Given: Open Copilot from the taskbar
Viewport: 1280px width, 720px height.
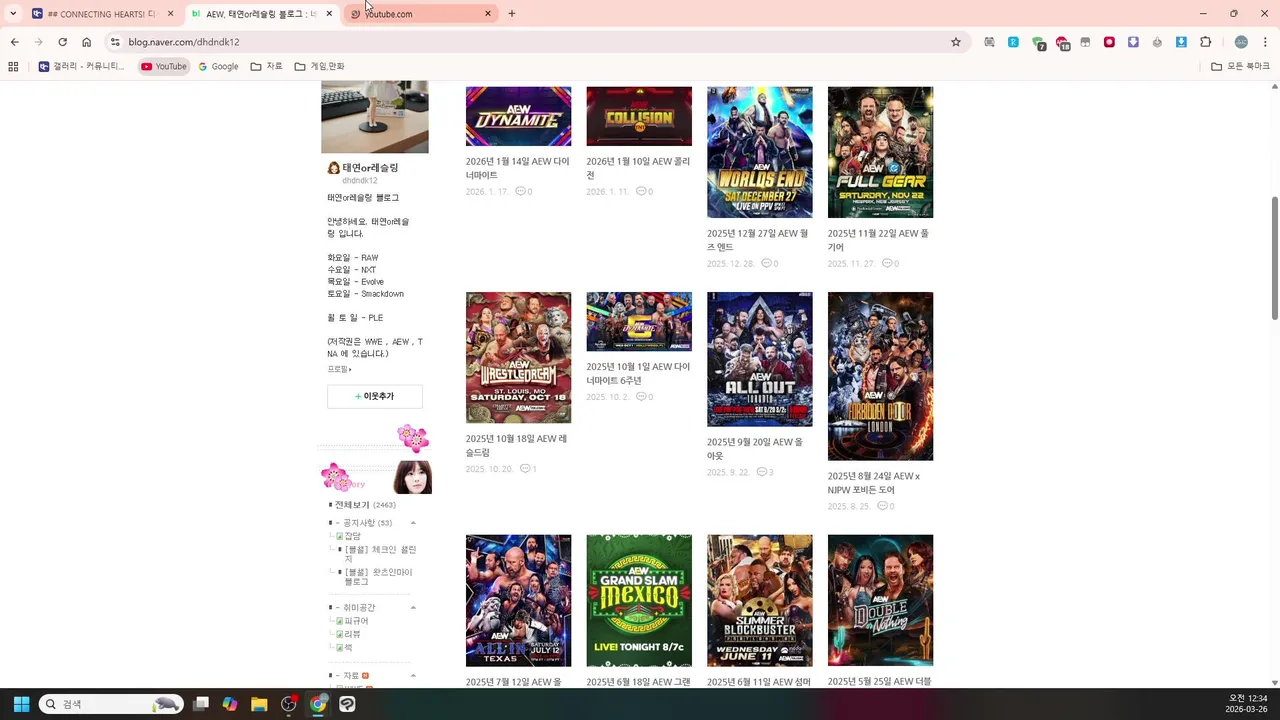Looking at the screenshot, I should [x=230, y=704].
